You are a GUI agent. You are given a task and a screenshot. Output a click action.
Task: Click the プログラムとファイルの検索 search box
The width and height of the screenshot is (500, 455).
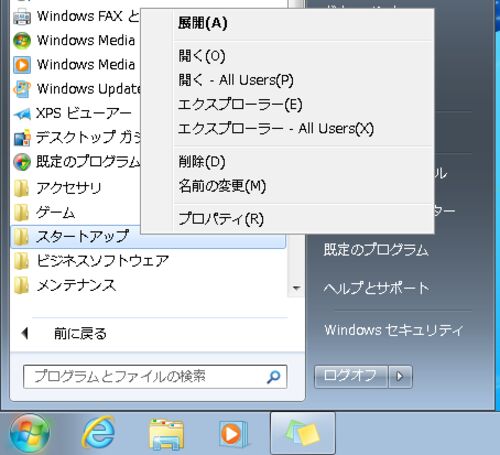pyautogui.click(x=155, y=377)
